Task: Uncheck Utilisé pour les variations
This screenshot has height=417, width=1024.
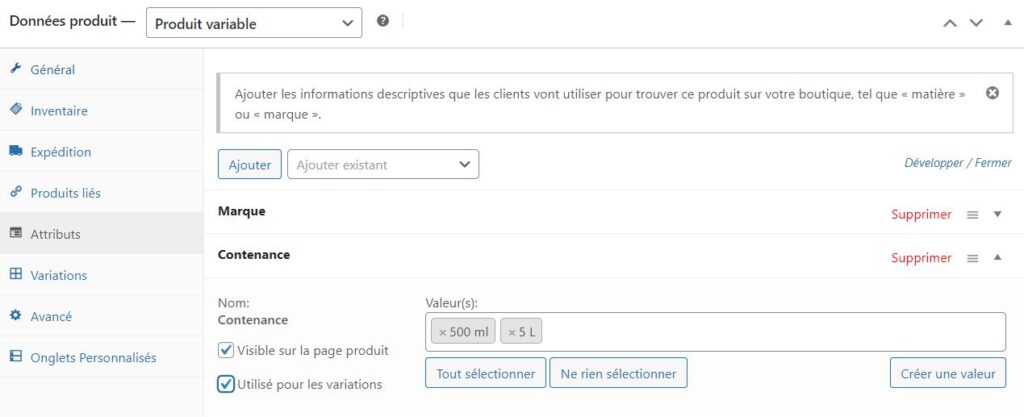Action: (226, 383)
